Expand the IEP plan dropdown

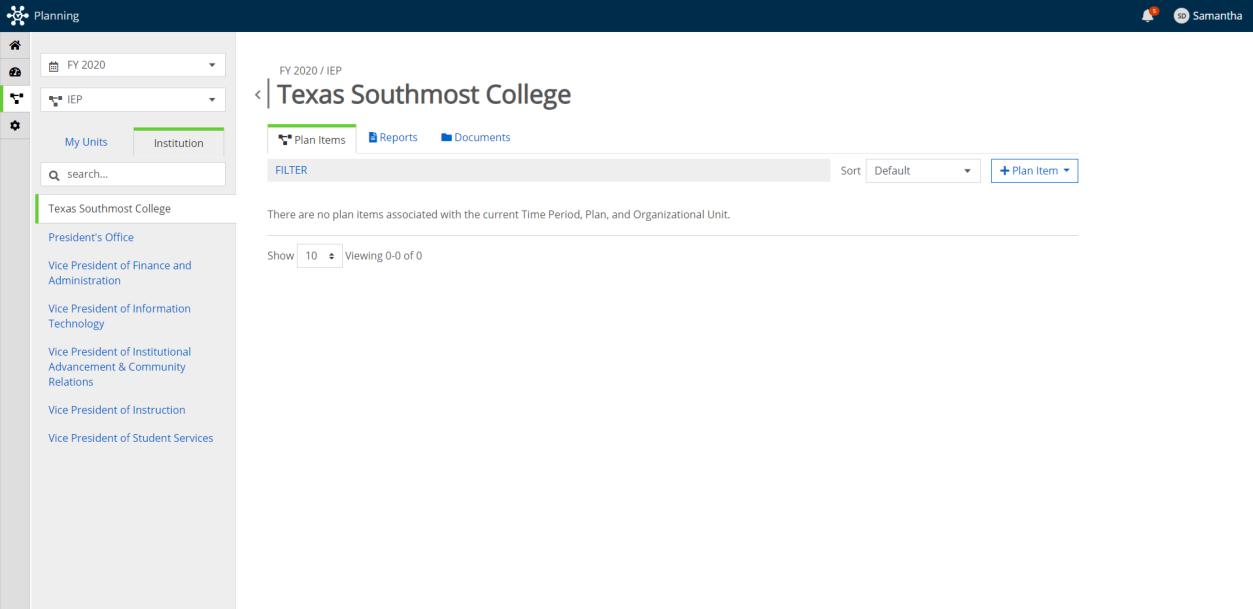pos(133,99)
